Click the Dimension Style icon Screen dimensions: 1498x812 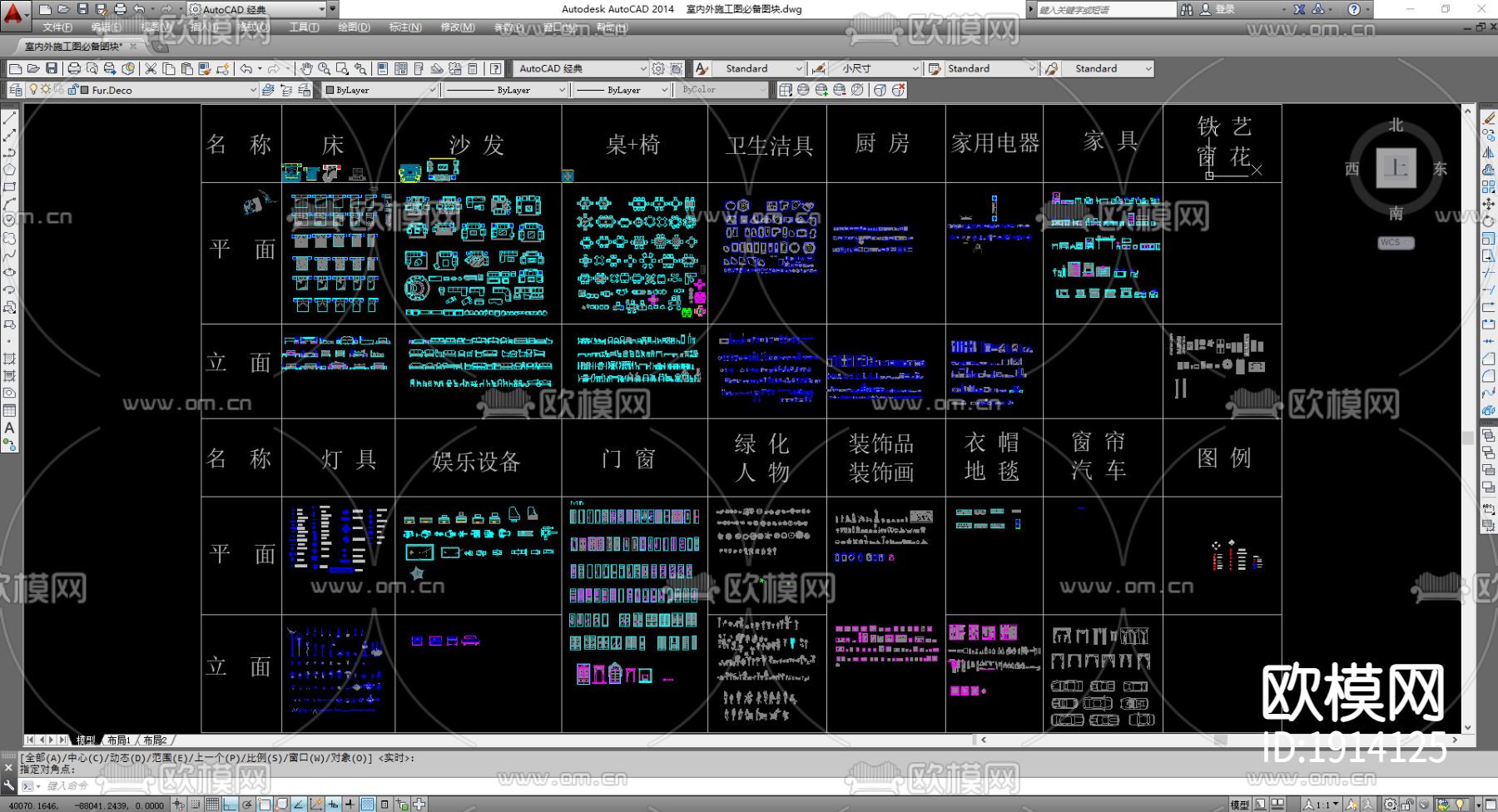[819, 68]
